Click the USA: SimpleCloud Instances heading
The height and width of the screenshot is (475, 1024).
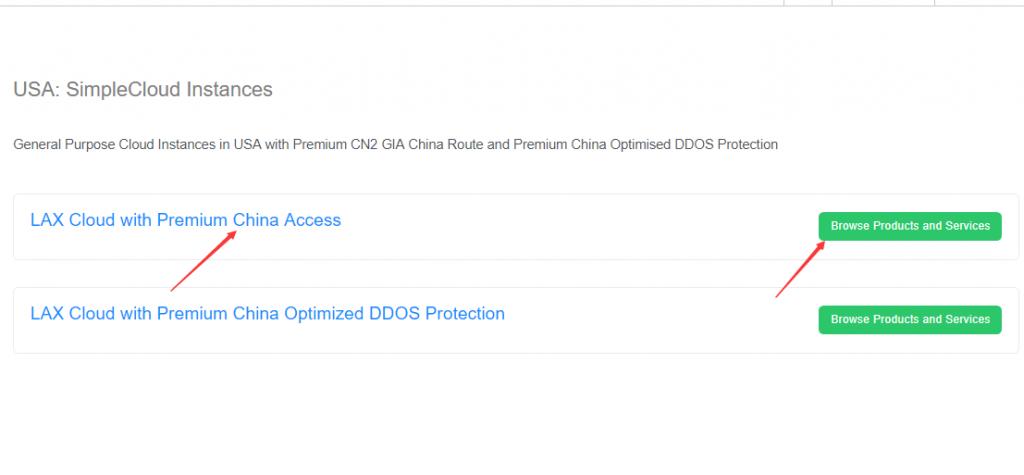click(x=142, y=90)
